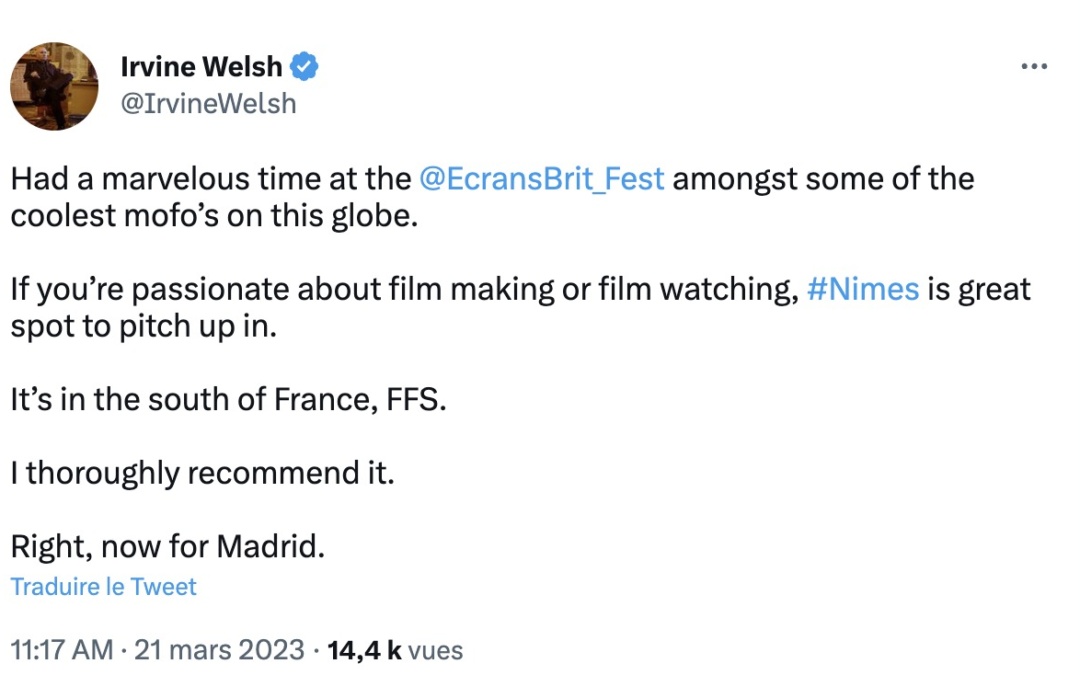Select the line 'I thoroughly recommend it.'
Viewport: 1080px width, 675px height.
coord(202,473)
